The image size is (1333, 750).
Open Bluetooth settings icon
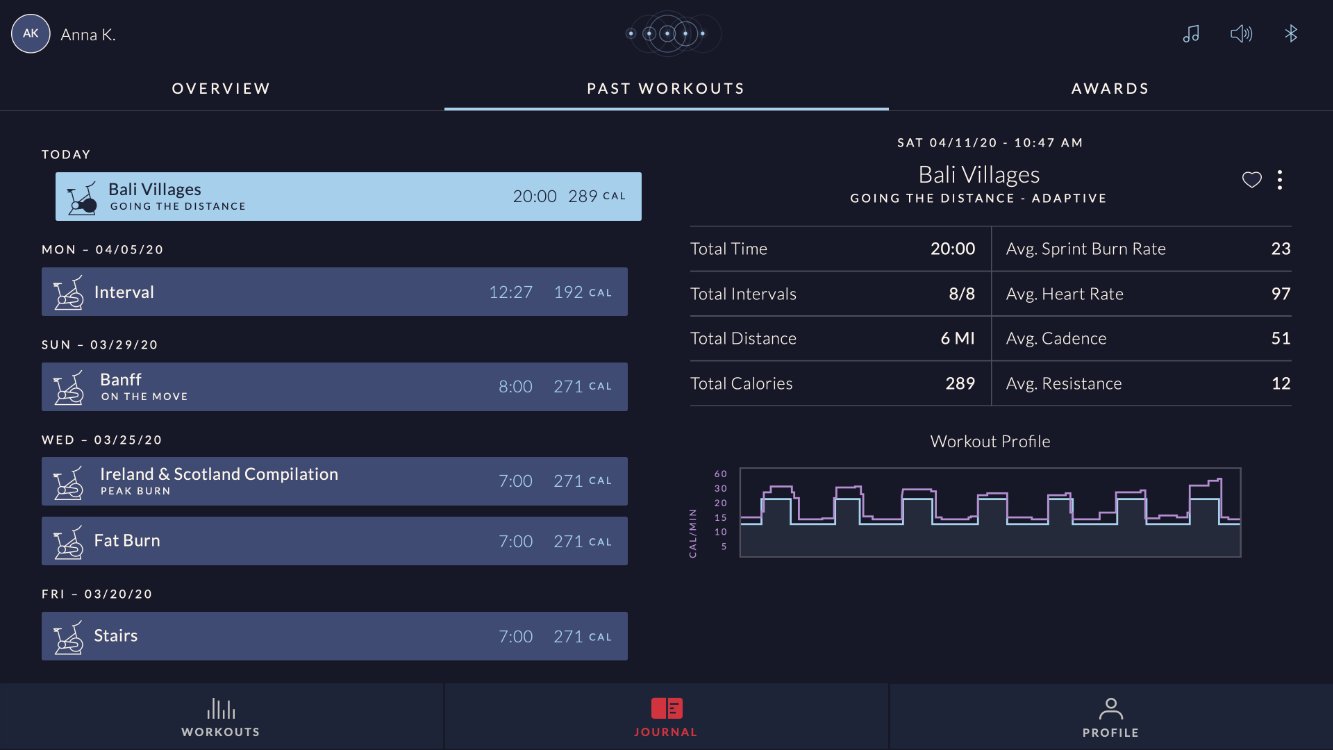(1291, 34)
